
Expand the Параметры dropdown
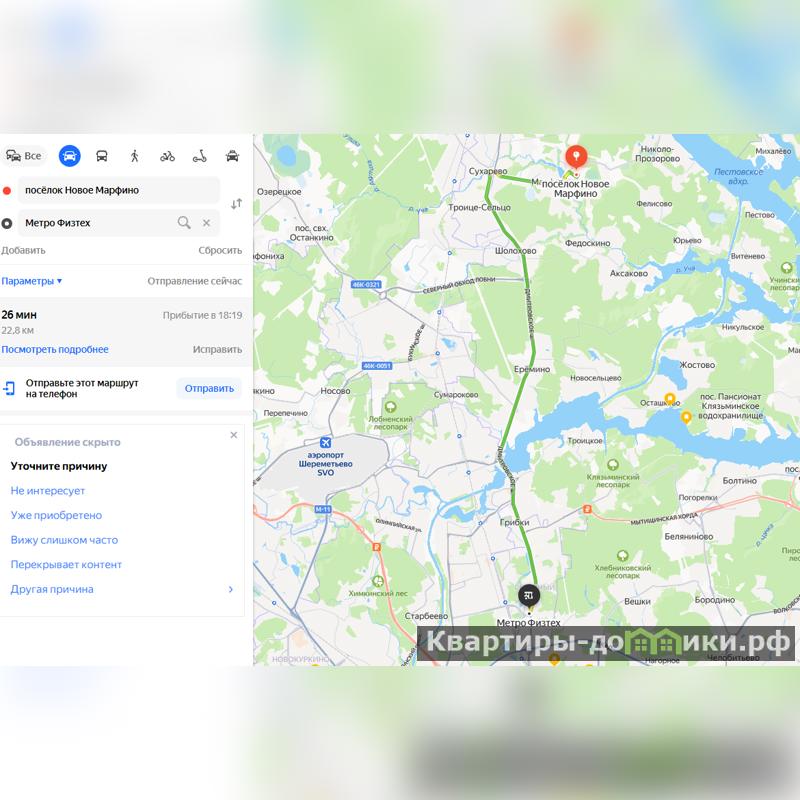pos(32,281)
